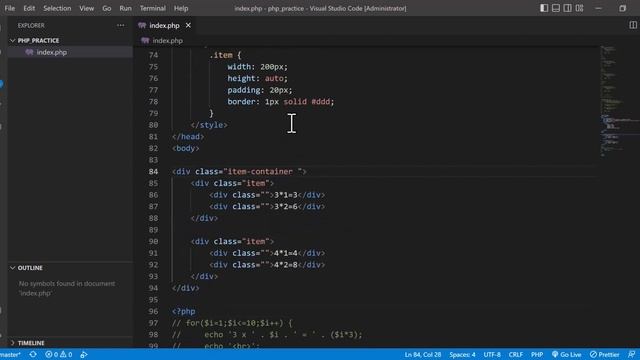Place cursor on 'height: auto;' line

coord(257,78)
